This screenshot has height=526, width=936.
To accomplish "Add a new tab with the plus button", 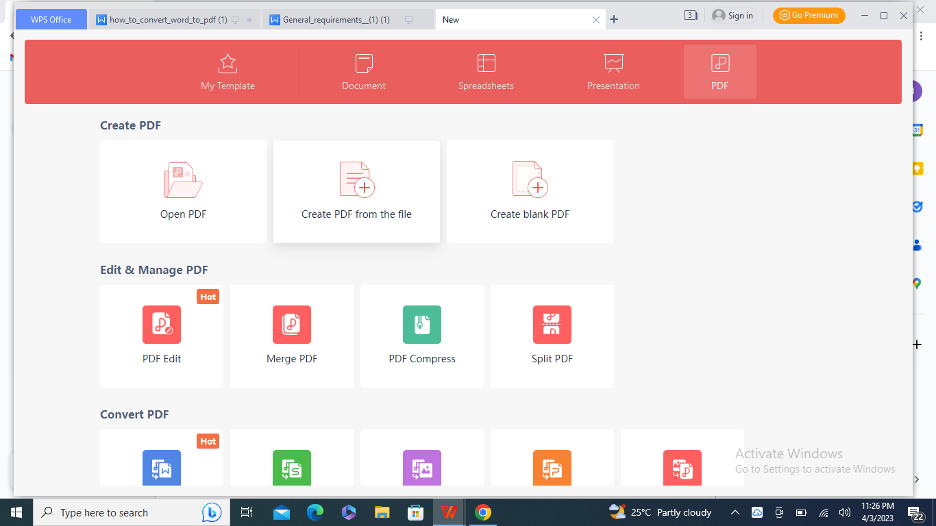I will click(614, 20).
